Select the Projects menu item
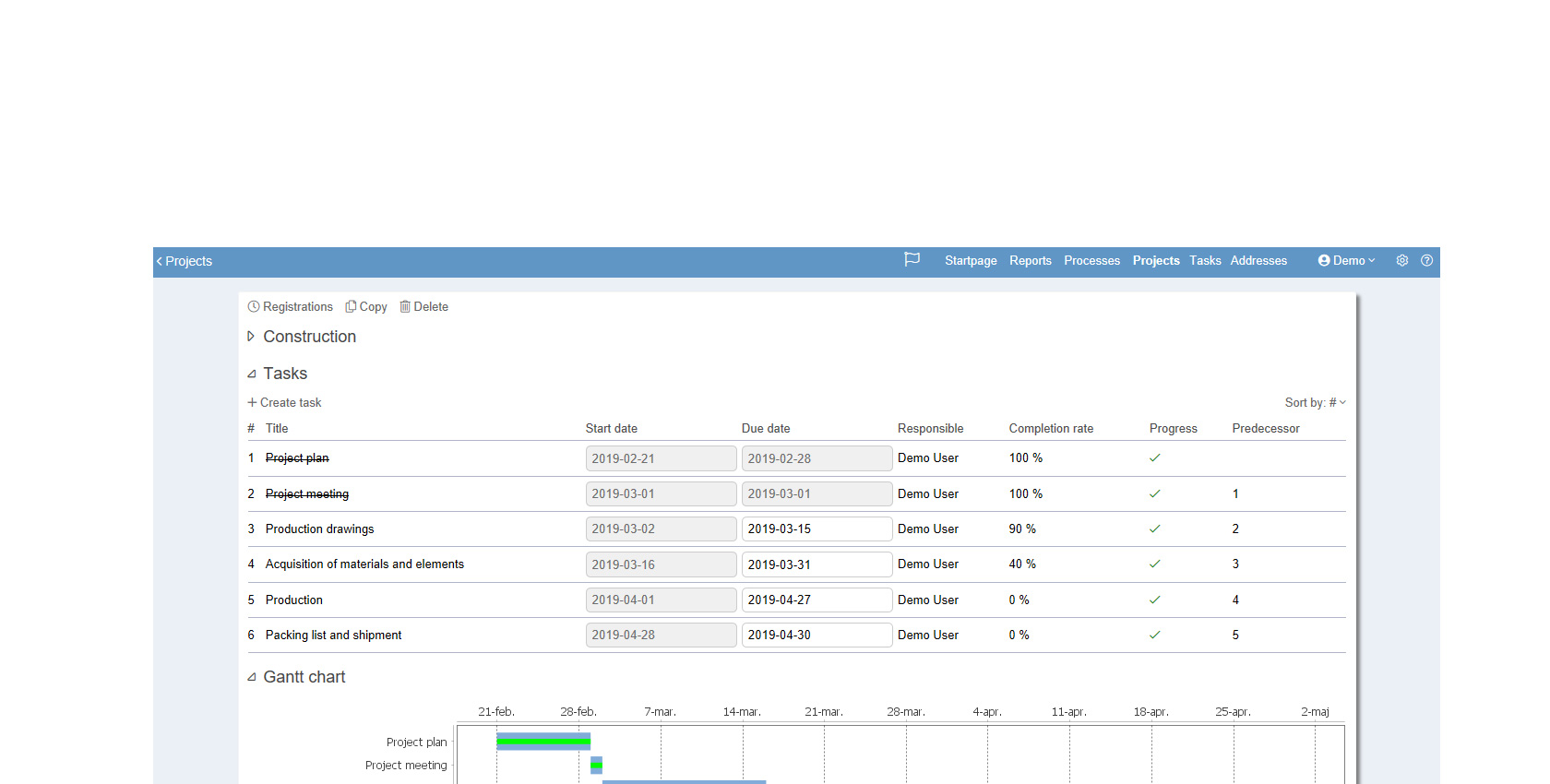1550x784 pixels. 1156,261
